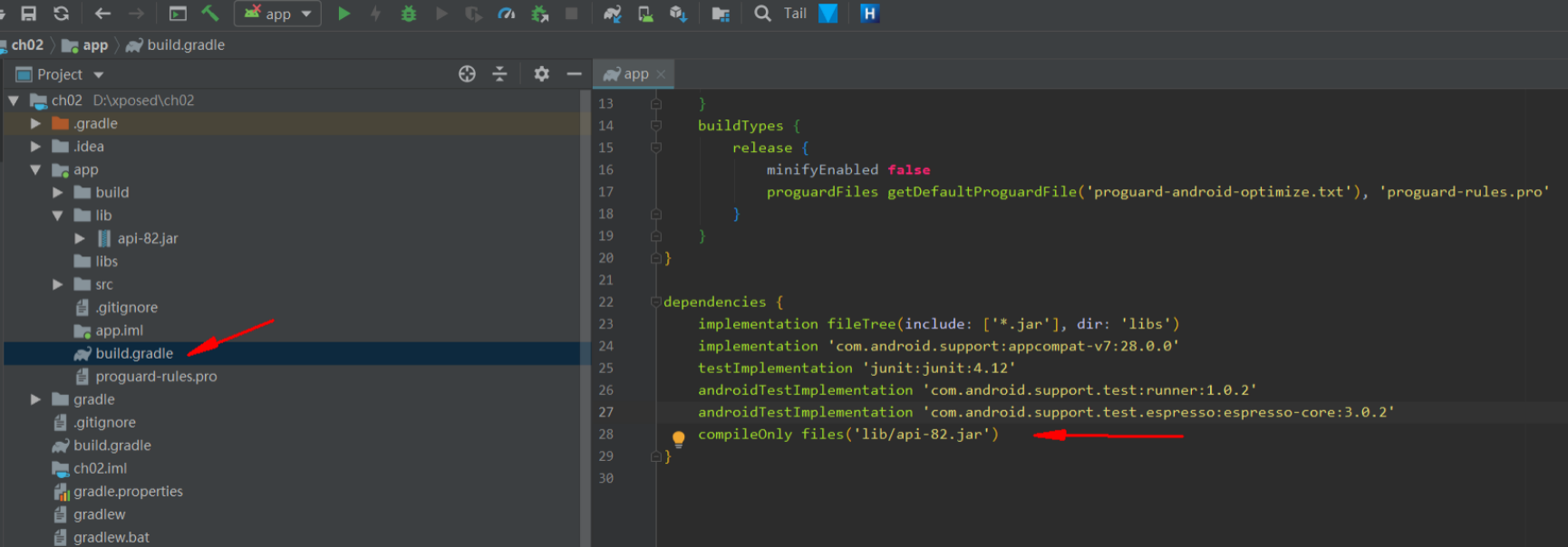
Task: Collapse the ch02 root tree node
Action: coord(14,101)
